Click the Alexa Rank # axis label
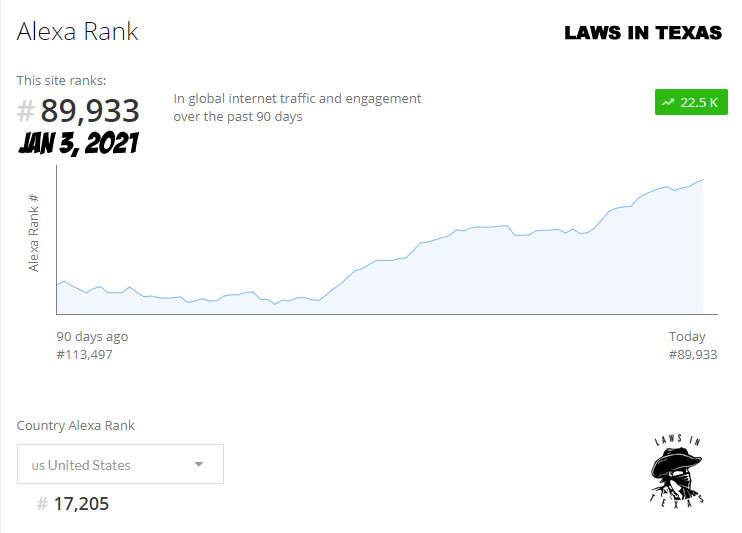742x533 pixels. [x=33, y=232]
